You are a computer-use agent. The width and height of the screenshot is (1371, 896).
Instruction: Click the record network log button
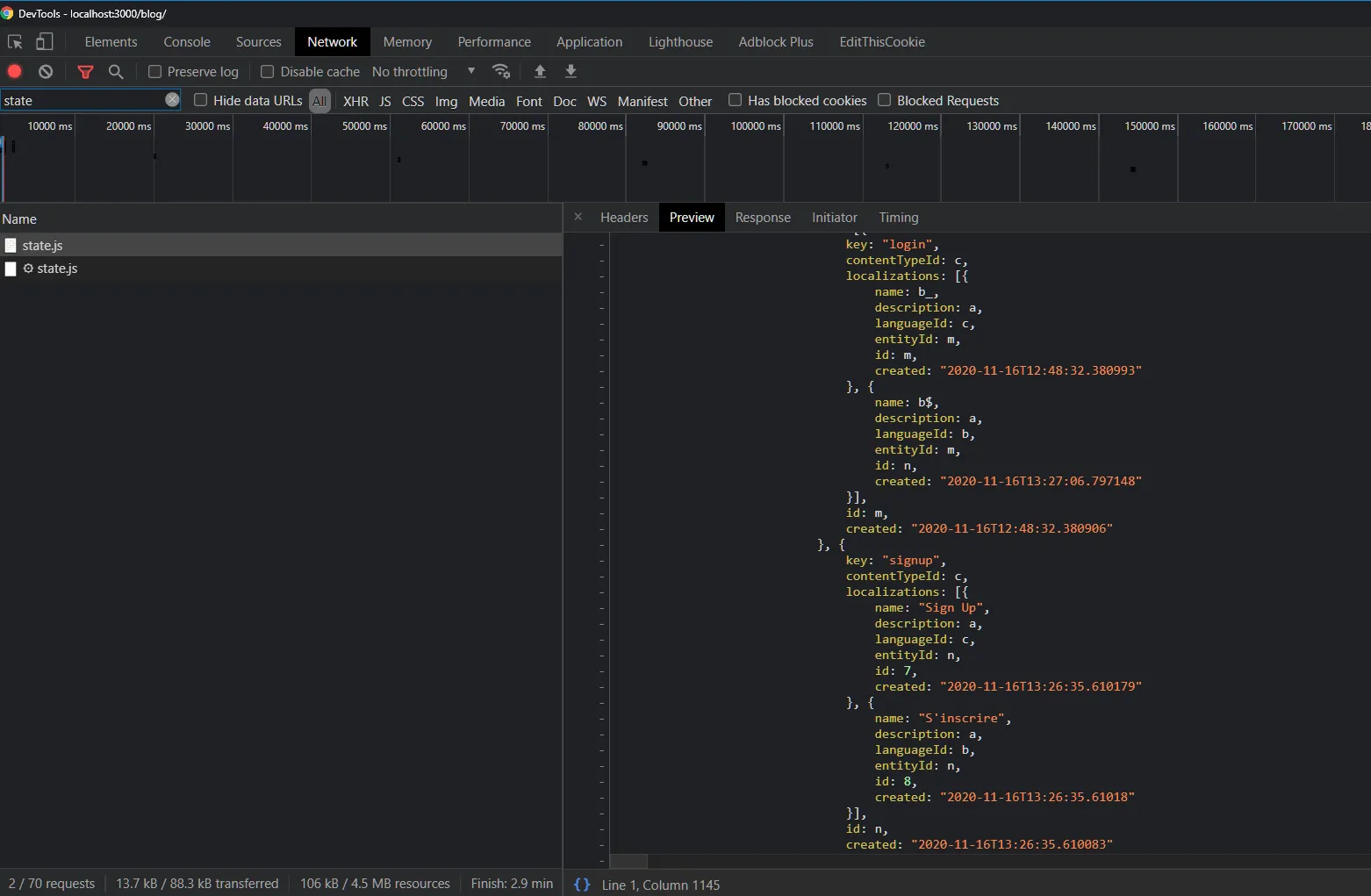pyautogui.click(x=15, y=72)
